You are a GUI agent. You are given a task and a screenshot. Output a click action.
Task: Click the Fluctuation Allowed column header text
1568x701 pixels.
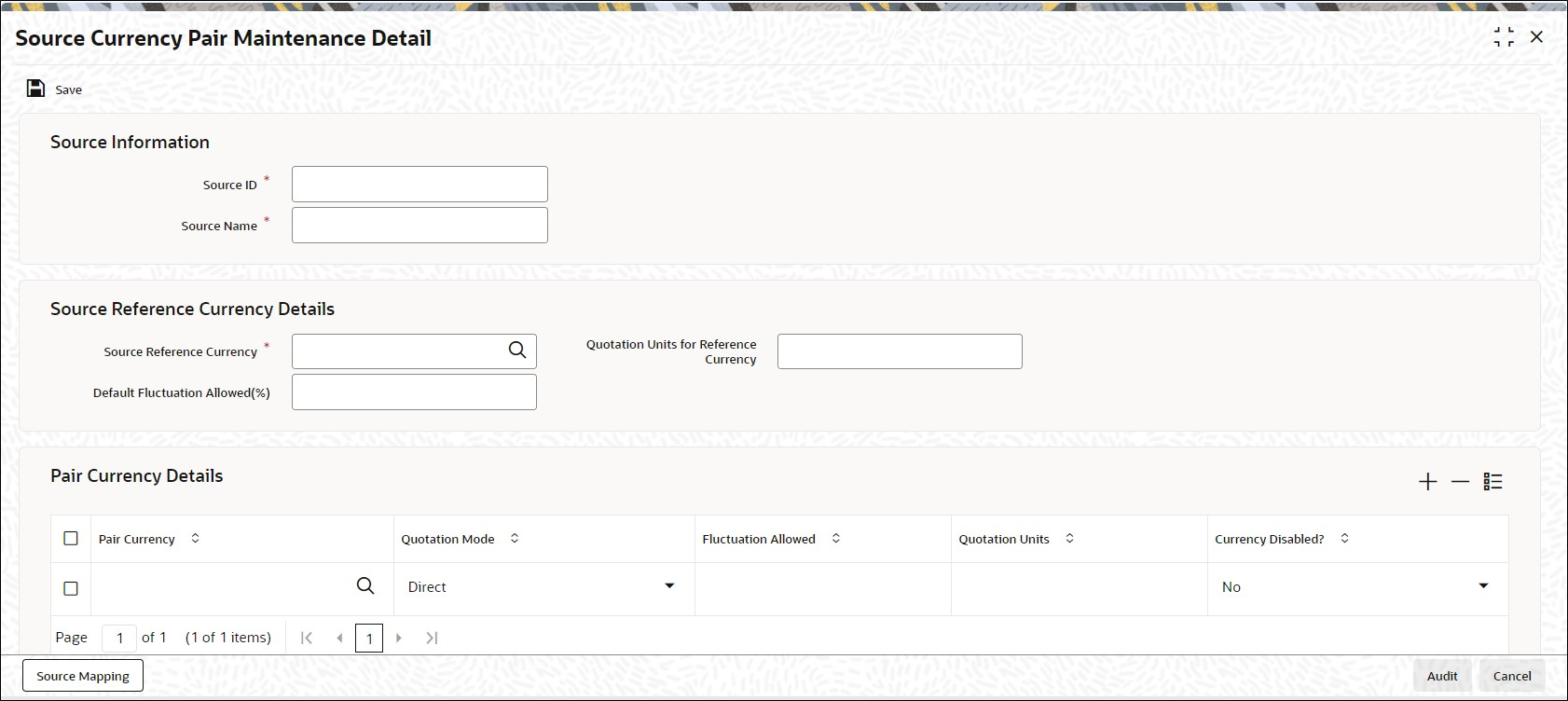tap(759, 539)
